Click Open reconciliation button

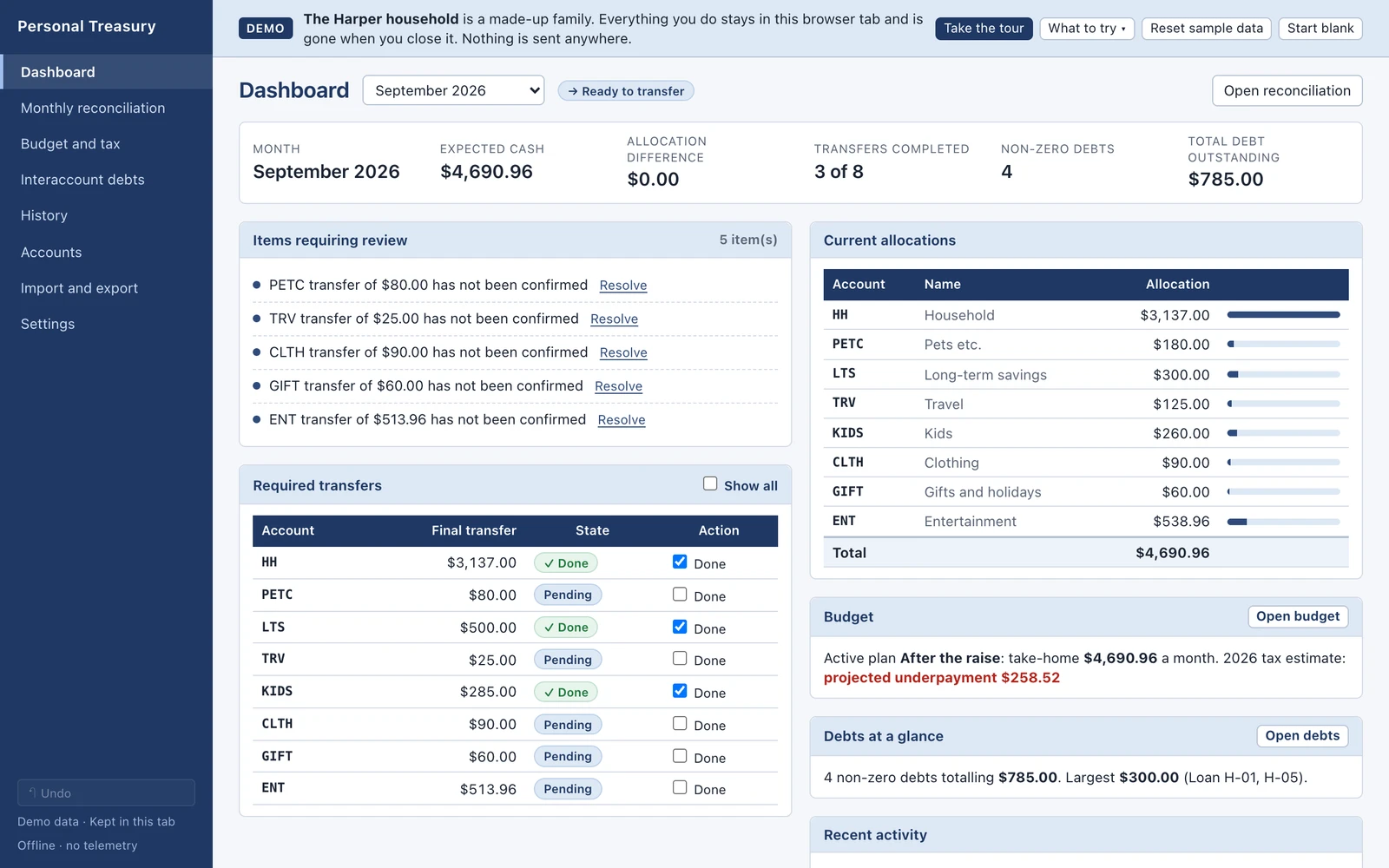[1287, 90]
